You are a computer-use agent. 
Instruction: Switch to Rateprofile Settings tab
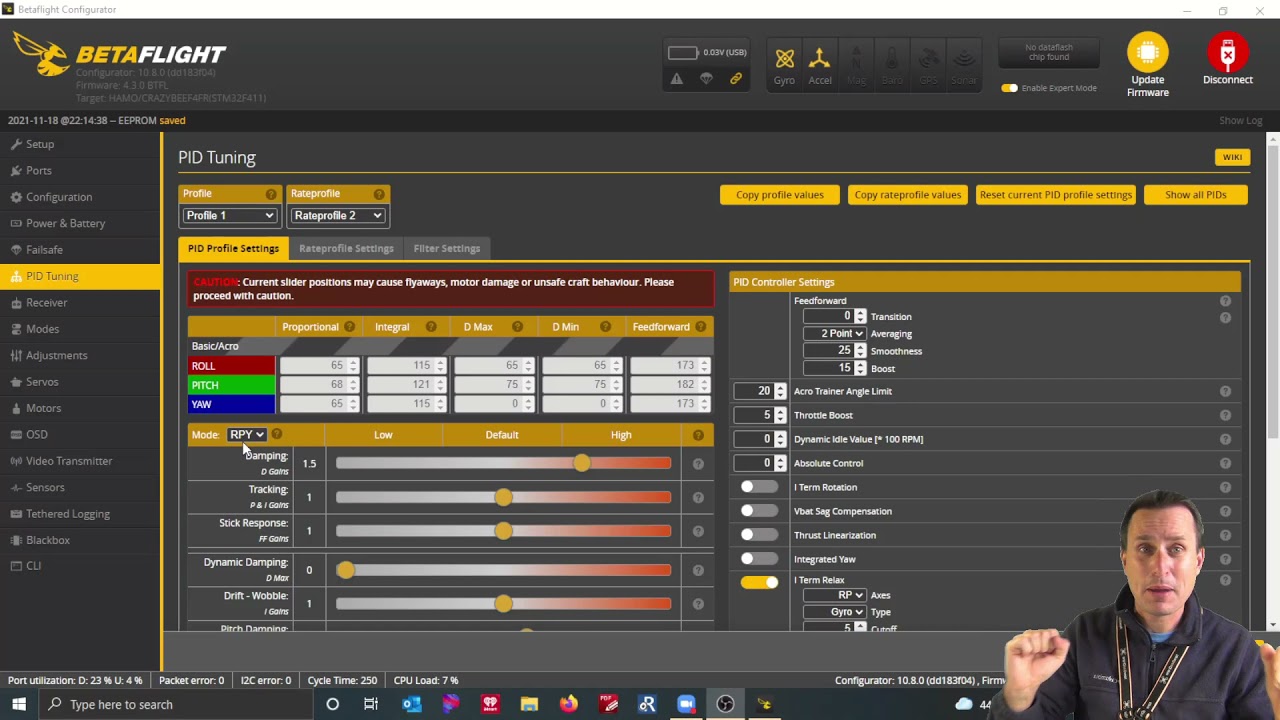tap(346, 249)
